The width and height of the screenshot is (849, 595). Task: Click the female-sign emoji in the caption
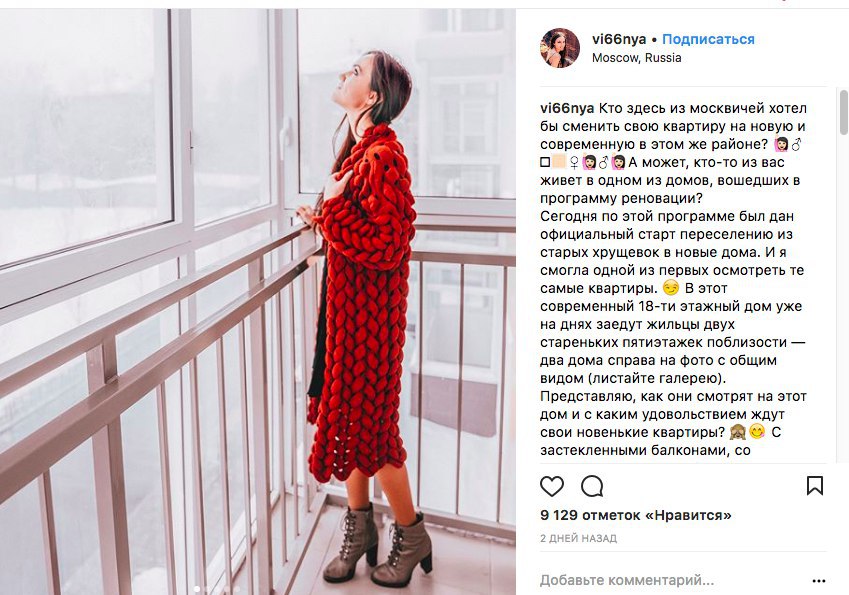coord(574,162)
